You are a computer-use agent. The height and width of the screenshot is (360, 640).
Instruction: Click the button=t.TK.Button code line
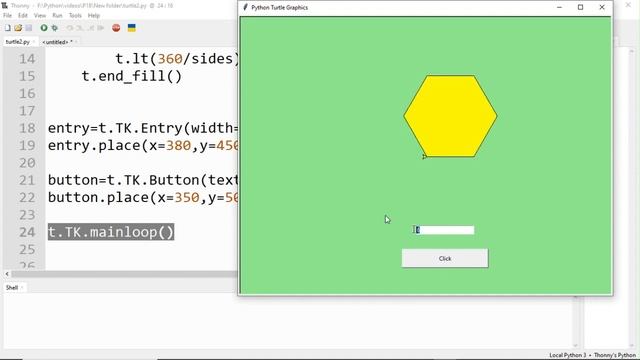pyautogui.click(x=142, y=180)
